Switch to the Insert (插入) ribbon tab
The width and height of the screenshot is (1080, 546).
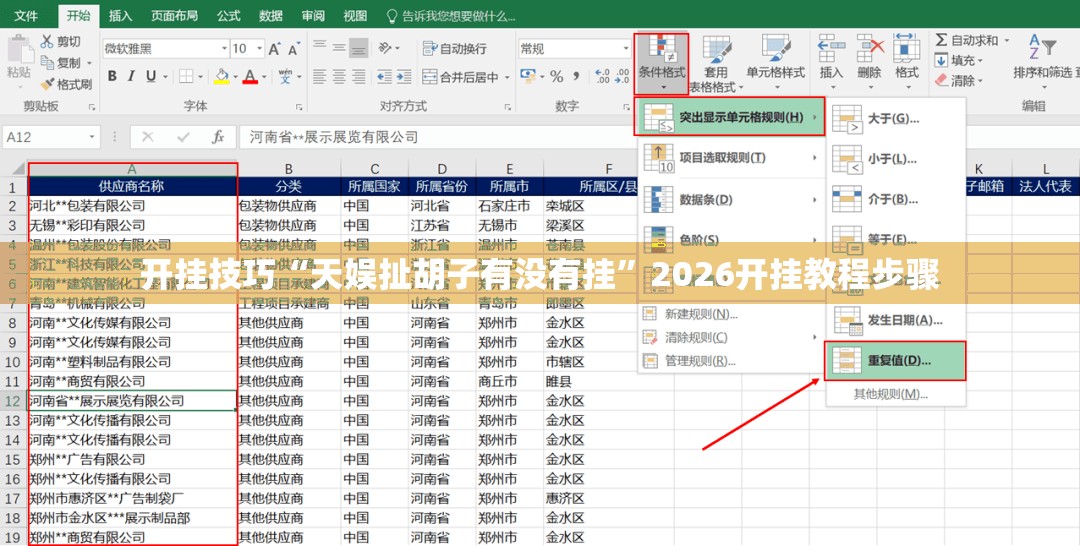point(121,15)
